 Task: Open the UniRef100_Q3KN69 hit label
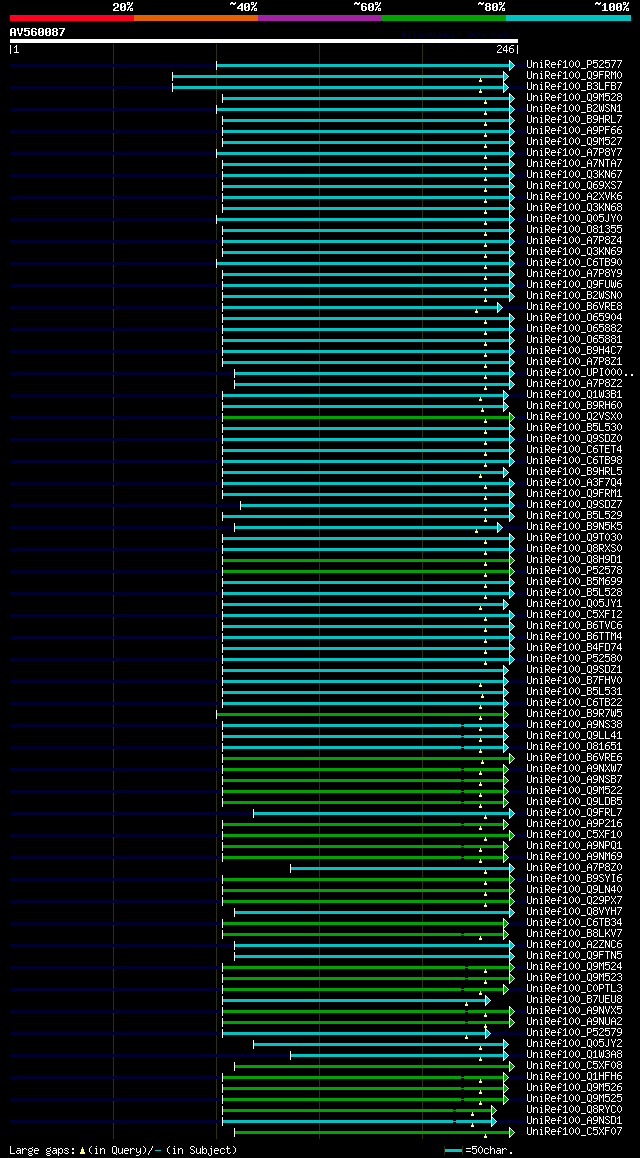pyautogui.click(x=574, y=251)
